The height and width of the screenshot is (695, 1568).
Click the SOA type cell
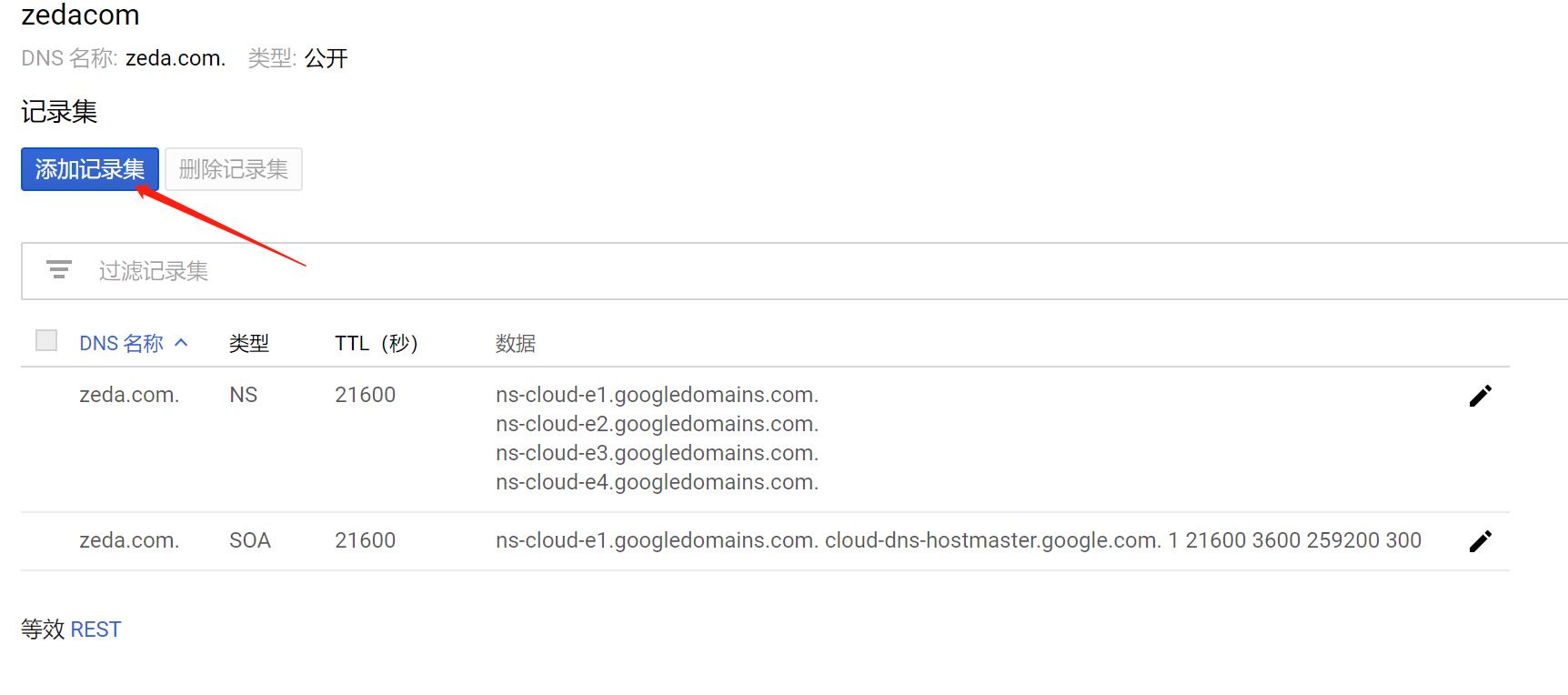249,540
